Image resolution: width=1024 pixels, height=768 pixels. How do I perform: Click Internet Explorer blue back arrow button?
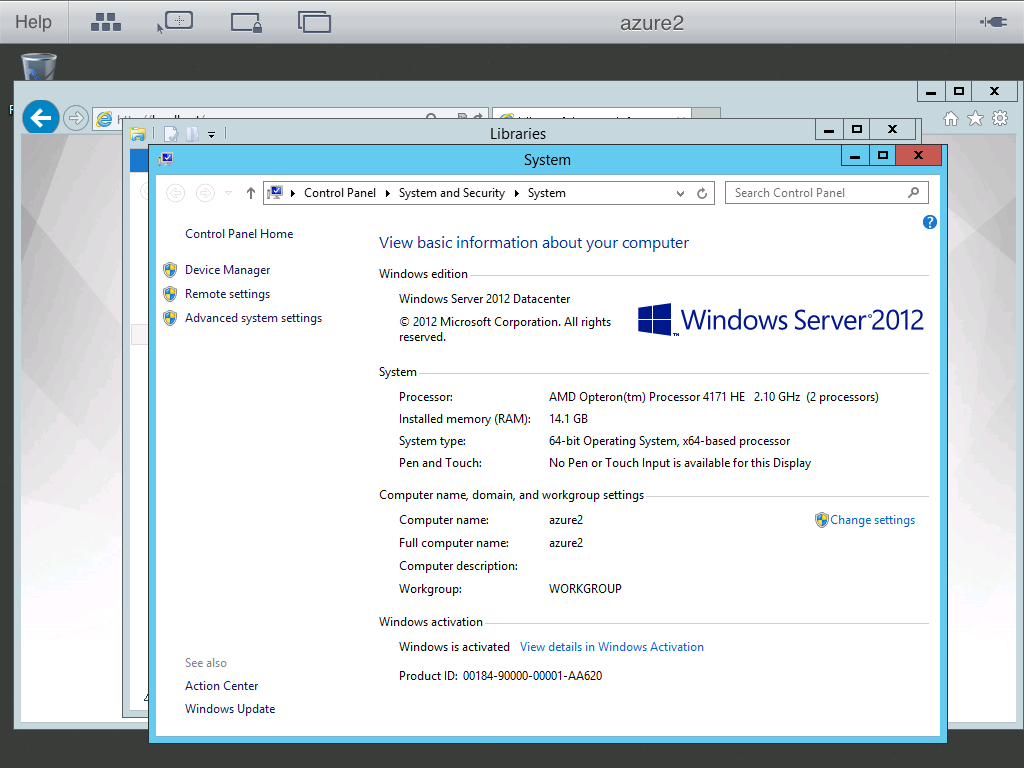40,118
